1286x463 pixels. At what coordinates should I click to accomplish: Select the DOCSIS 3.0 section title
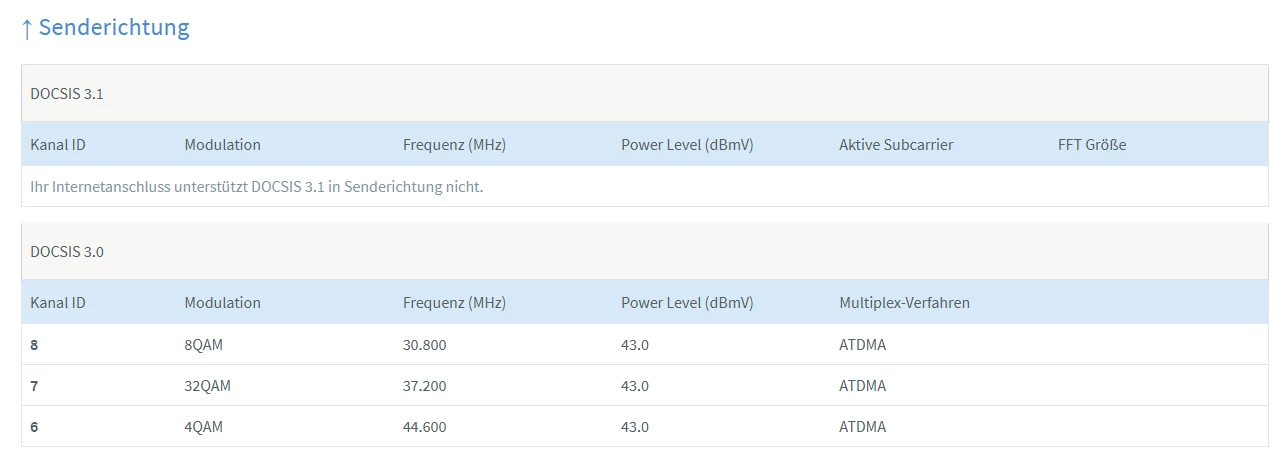pos(67,252)
